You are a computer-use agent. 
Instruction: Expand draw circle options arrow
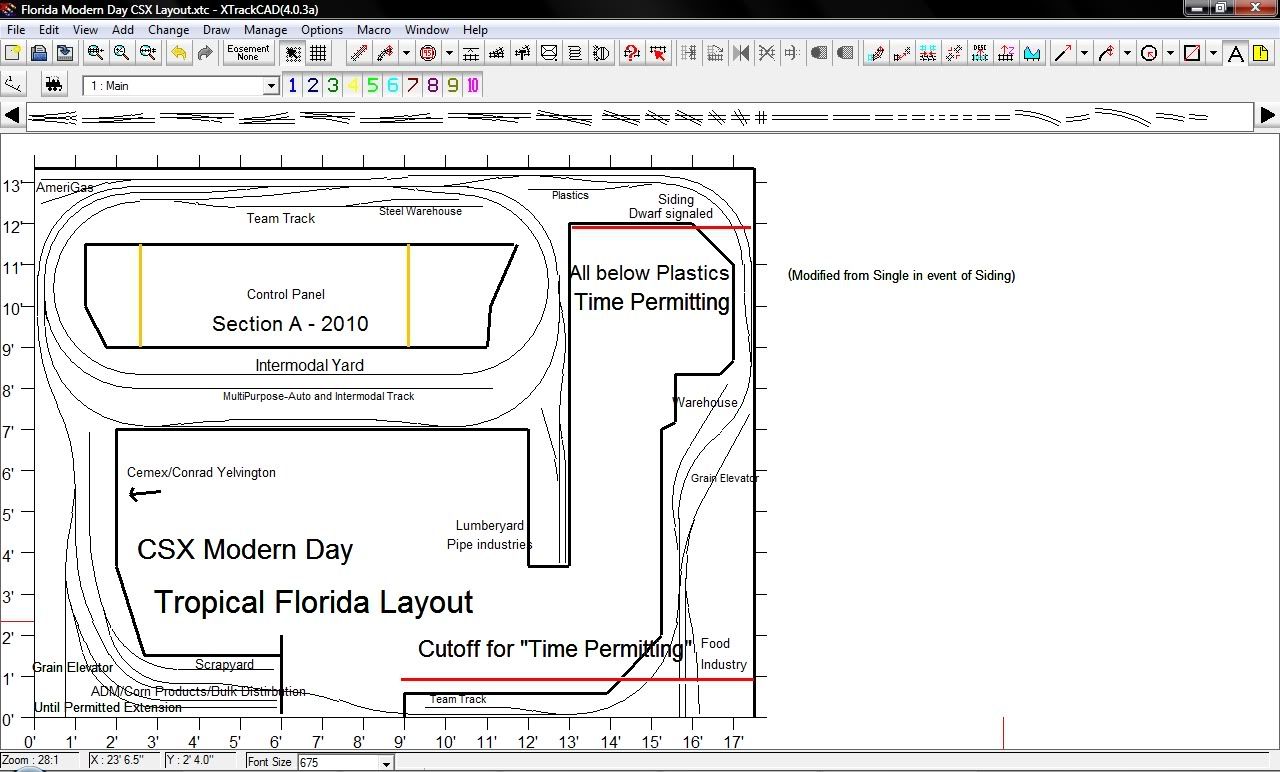tap(1170, 53)
